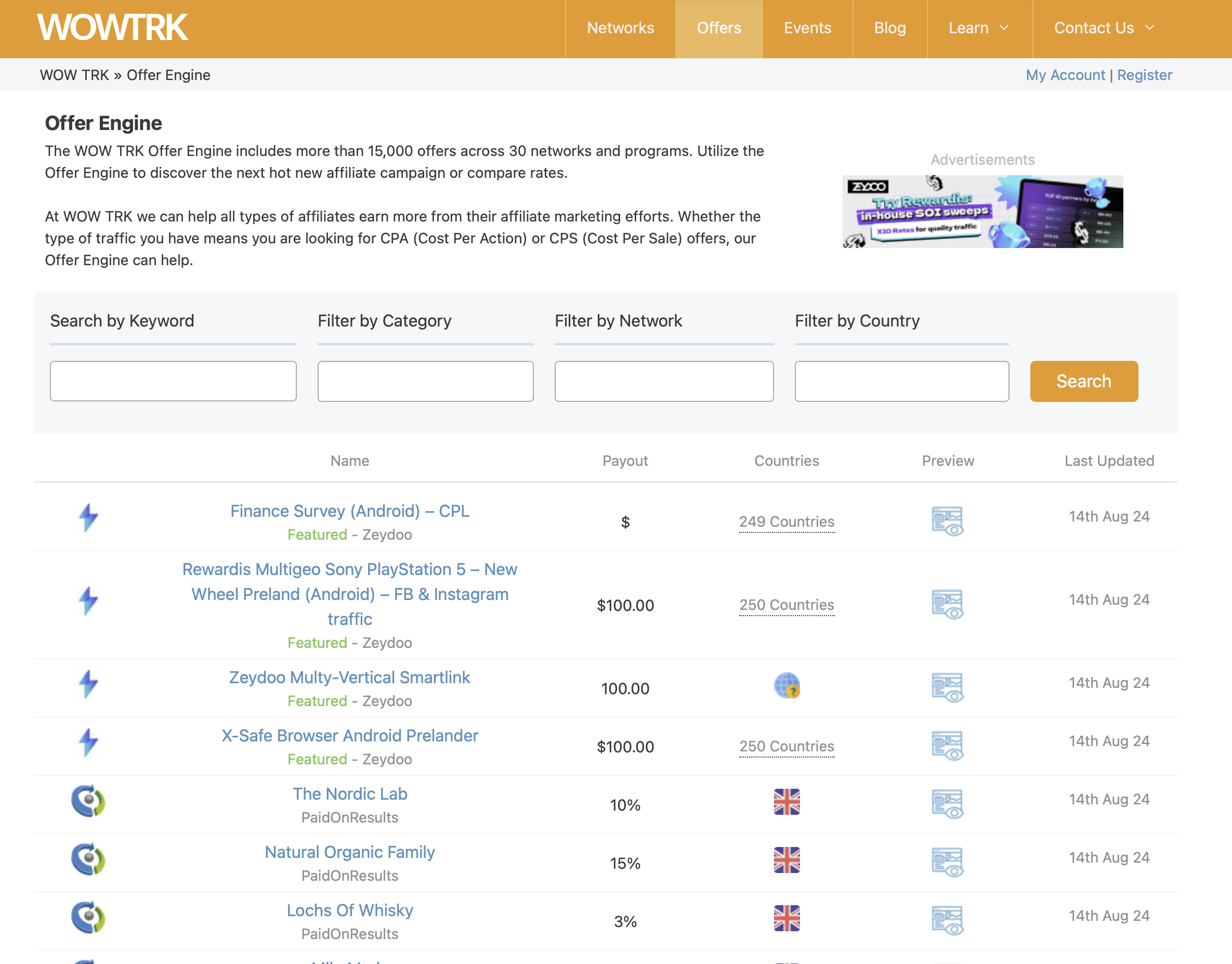
Task: Click the Zeydoo lightning icon beside Finance Survey
Action: 88,519
